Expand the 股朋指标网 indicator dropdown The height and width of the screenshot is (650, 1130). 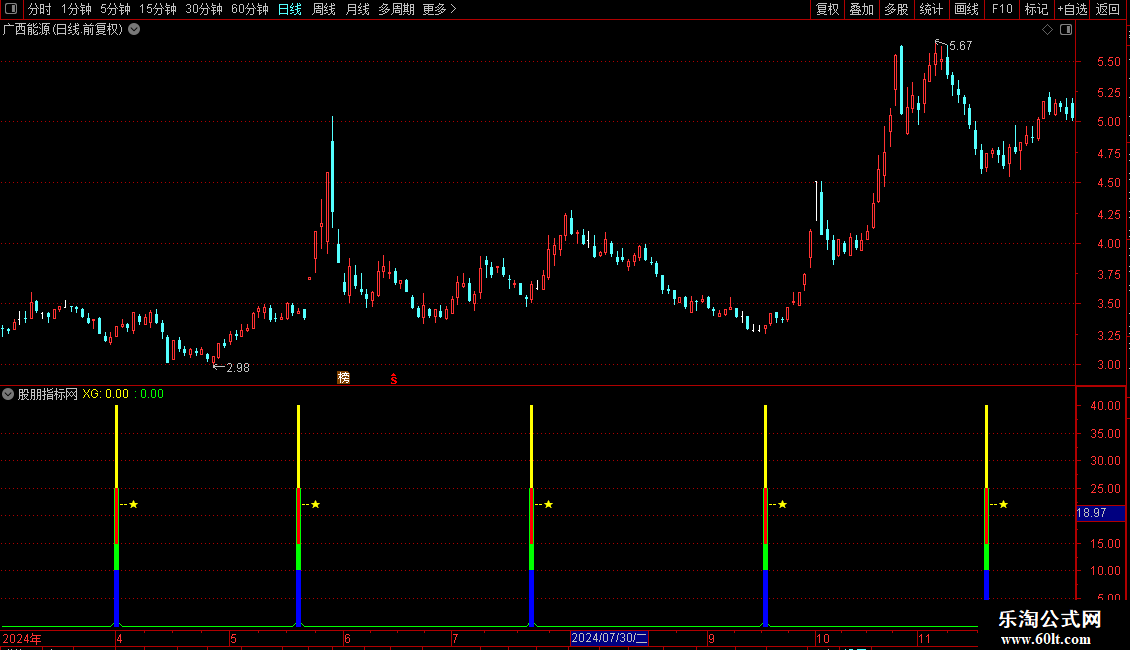coord(8,394)
